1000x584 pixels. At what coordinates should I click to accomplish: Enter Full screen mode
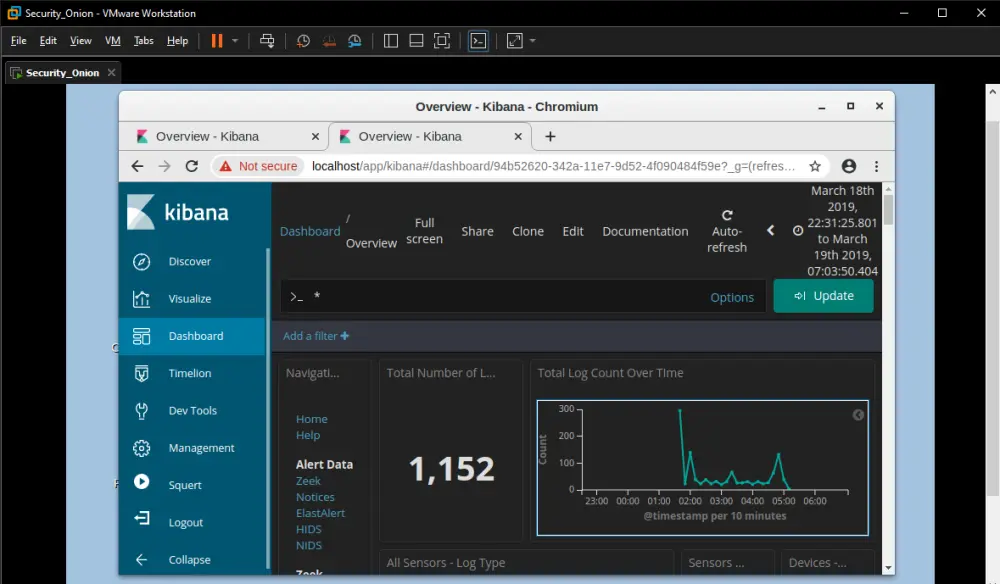pyautogui.click(x=424, y=231)
